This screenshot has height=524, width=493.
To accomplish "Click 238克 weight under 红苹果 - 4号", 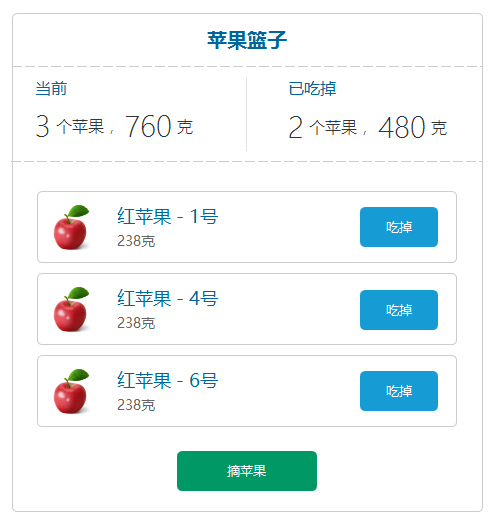I will [x=136, y=323].
